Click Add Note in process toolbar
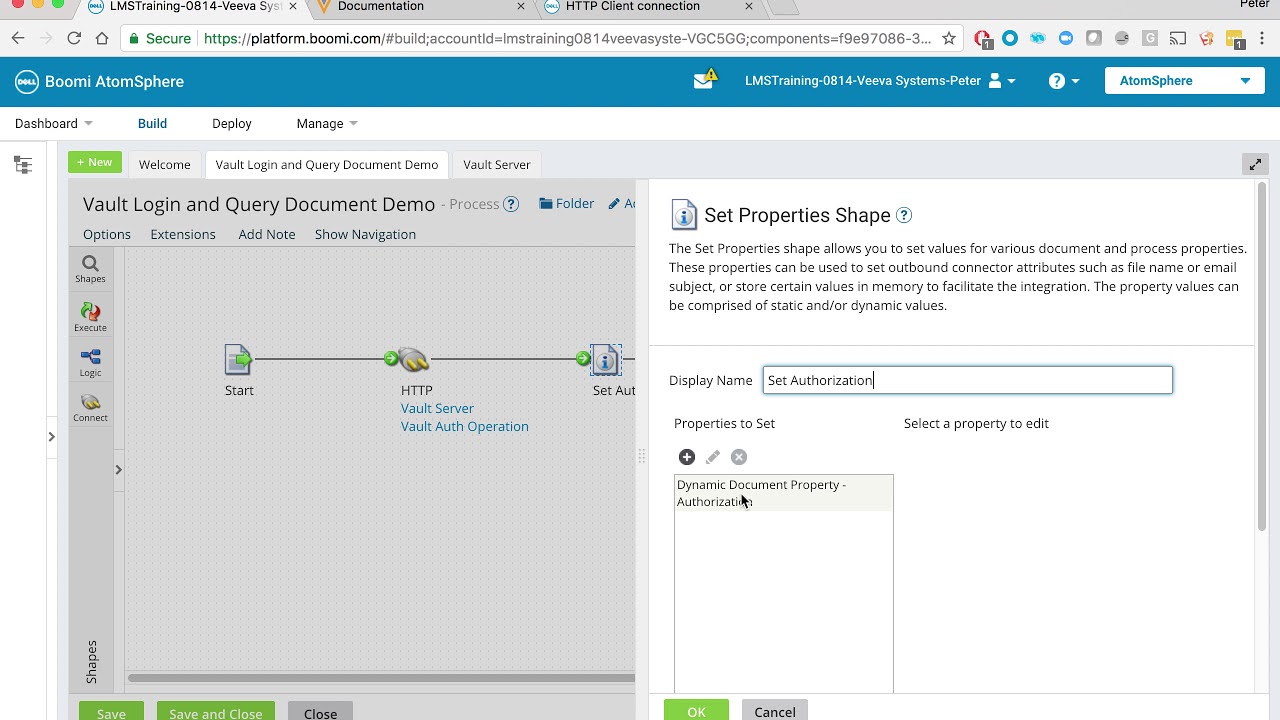Image resolution: width=1280 pixels, height=720 pixels. 267,234
